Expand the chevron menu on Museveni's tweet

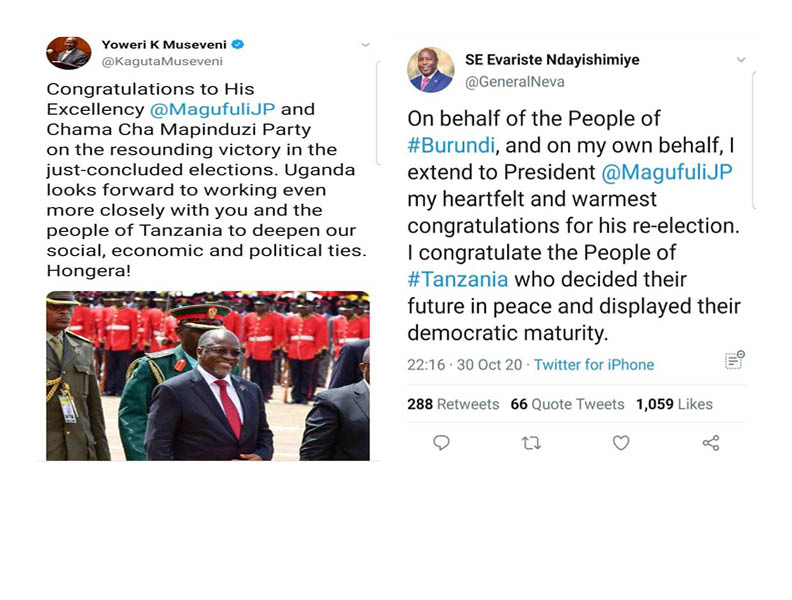(366, 45)
